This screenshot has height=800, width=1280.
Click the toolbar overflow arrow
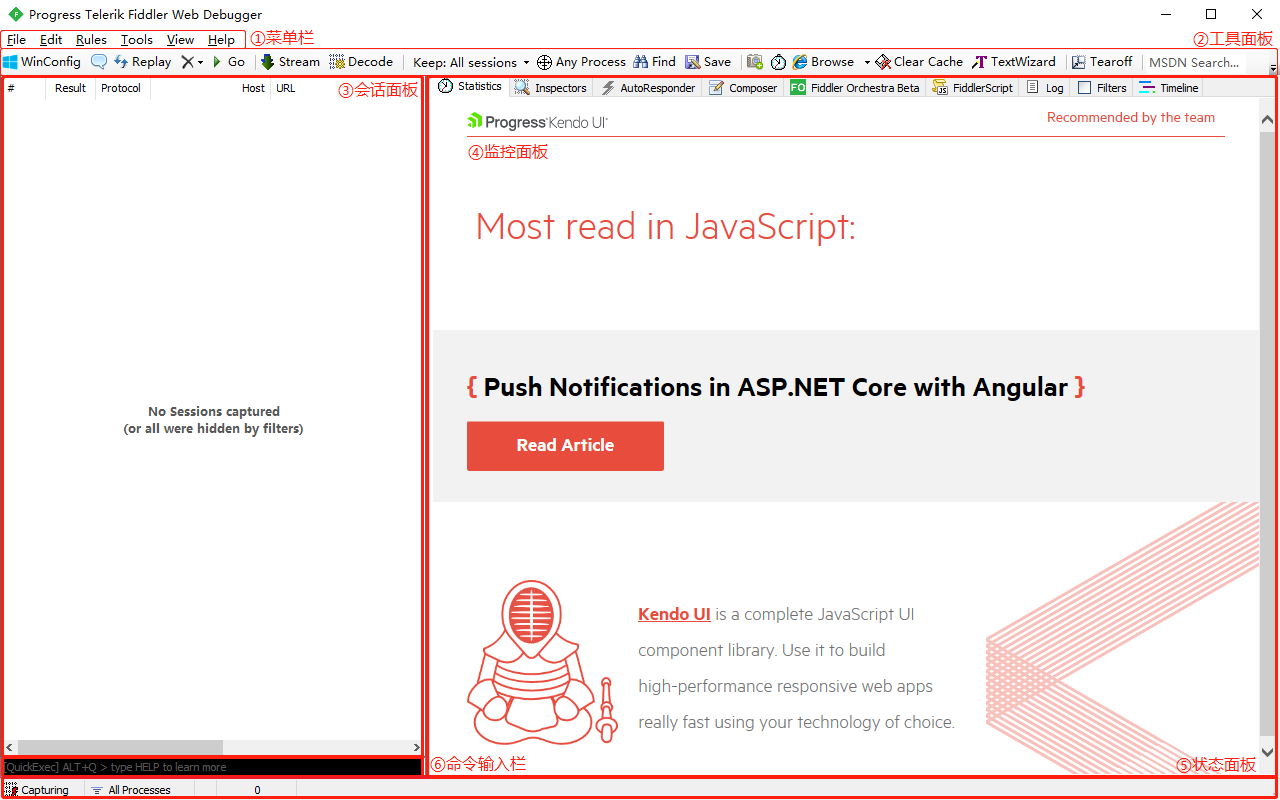[x=1273, y=68]
